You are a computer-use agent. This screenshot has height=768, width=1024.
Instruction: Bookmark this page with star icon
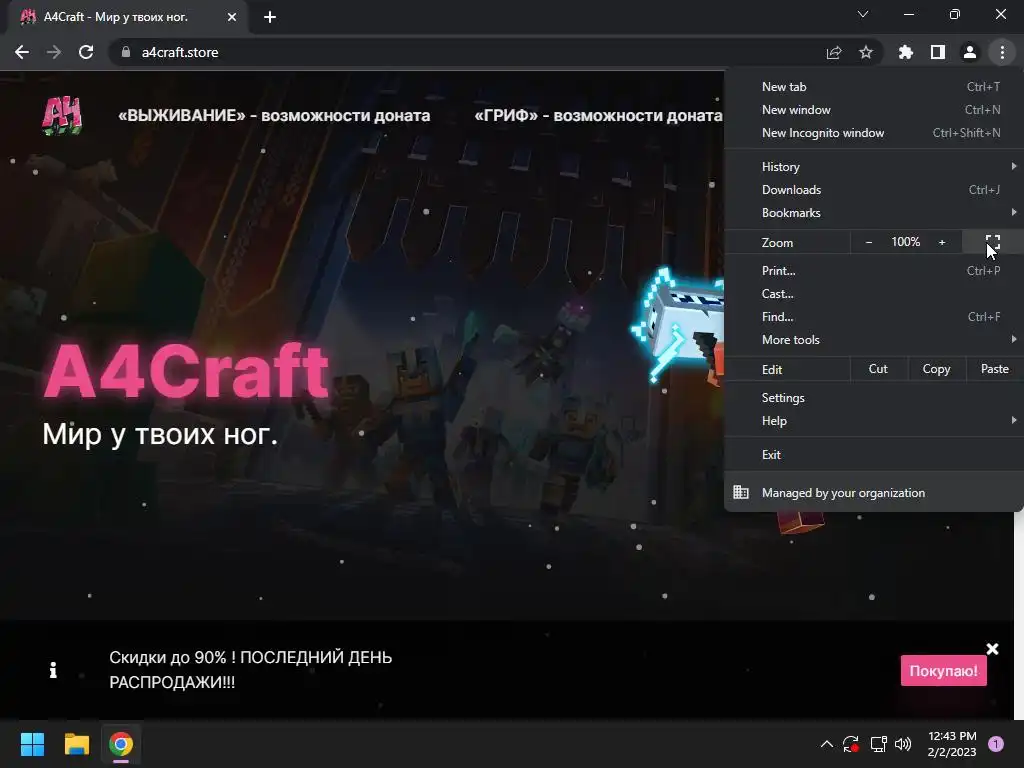(x=866, y=52)
